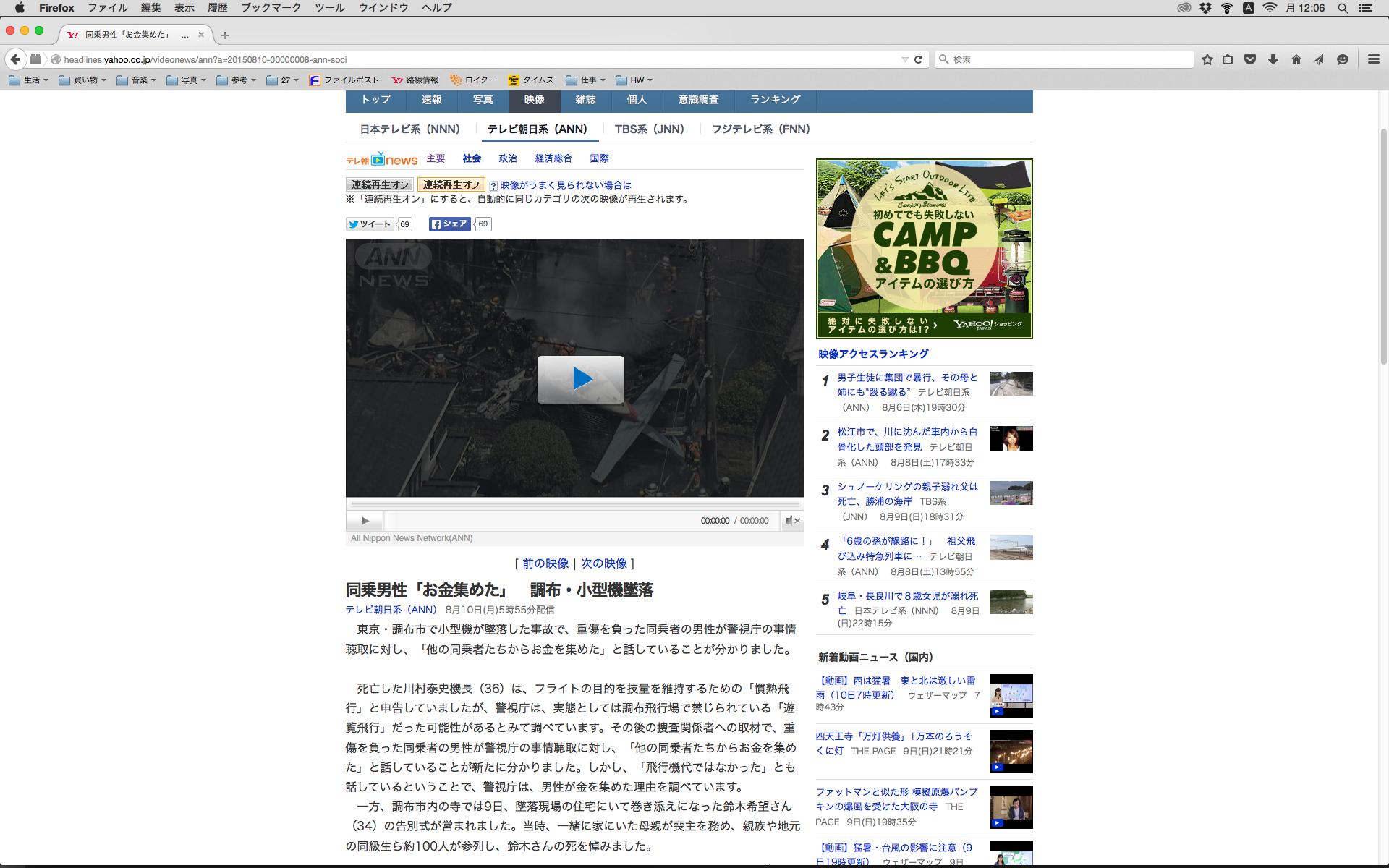Select 連続再生オフ continuous playback off
Image resolution: width=1389 pixels, height=868 pixels.
point(451,185)
